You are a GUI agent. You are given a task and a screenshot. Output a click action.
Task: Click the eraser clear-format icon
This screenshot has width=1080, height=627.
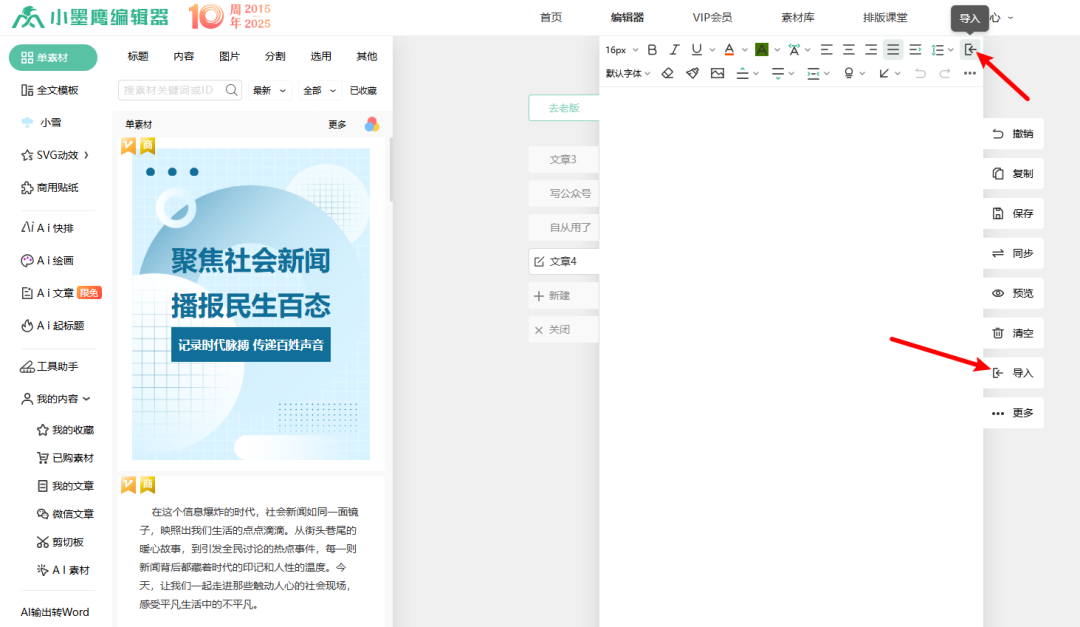[x=667, y=73]
